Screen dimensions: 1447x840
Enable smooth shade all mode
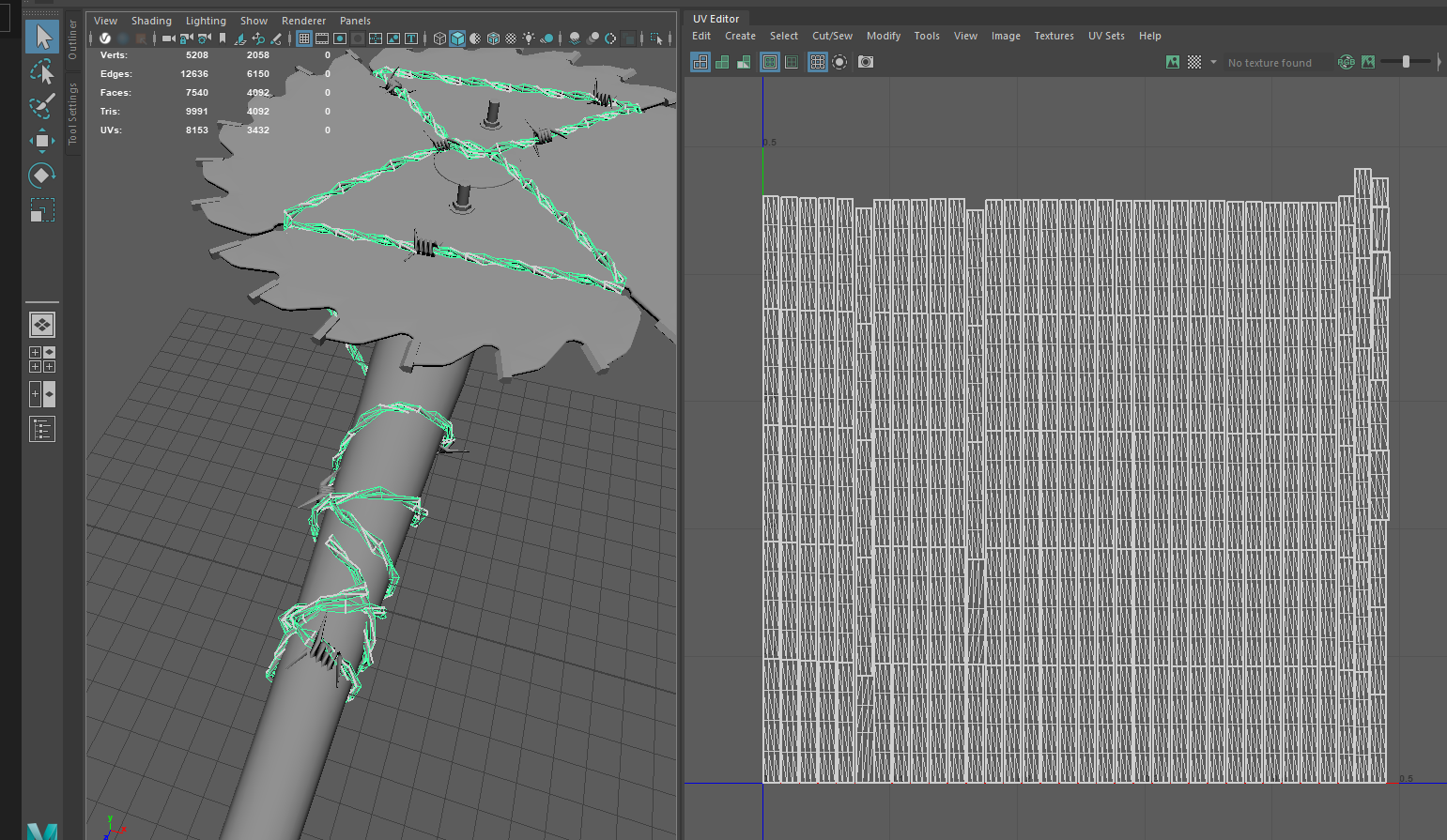click(x=457, y=38)
